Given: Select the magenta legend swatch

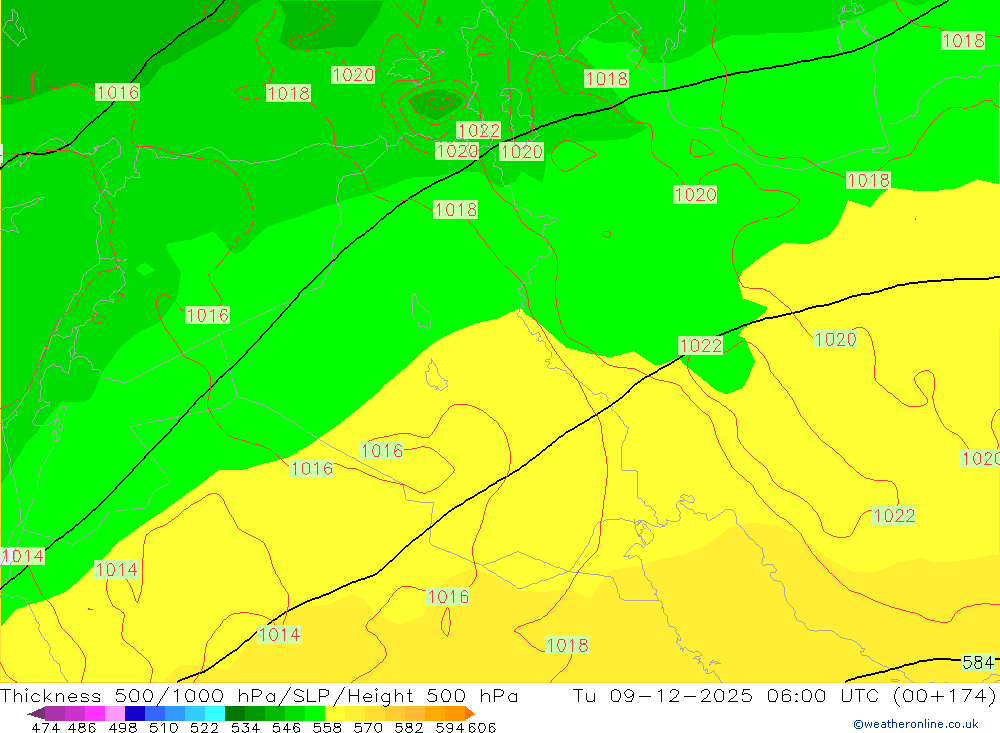Looking at the screenshot, I should (x=94, y=713).
